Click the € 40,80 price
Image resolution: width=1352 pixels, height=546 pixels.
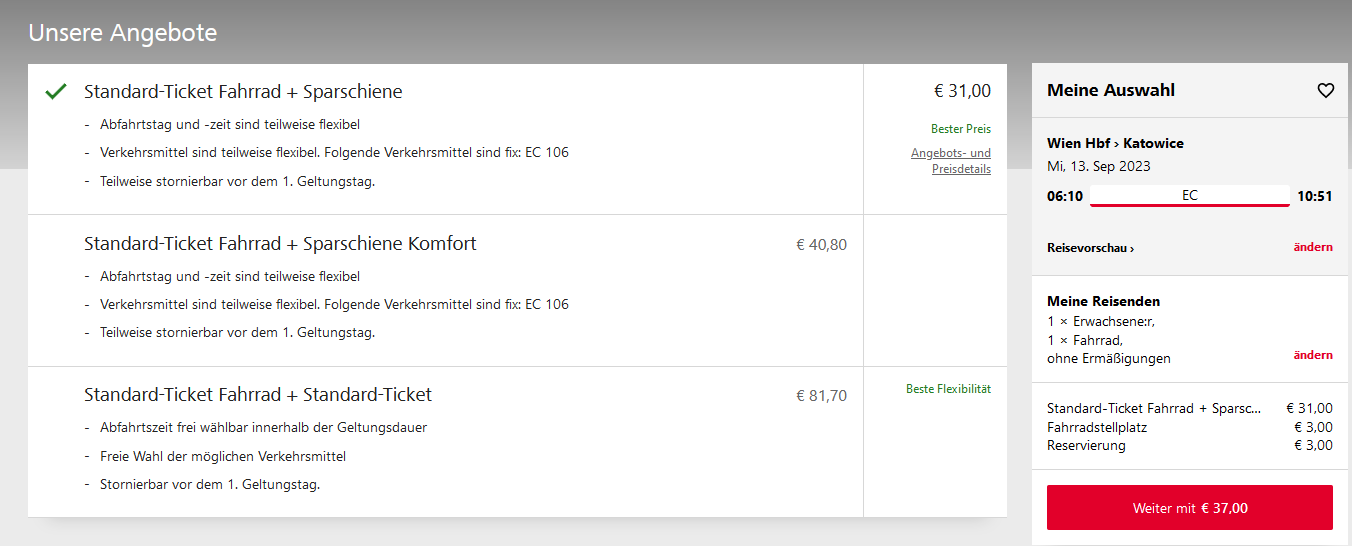821,244
